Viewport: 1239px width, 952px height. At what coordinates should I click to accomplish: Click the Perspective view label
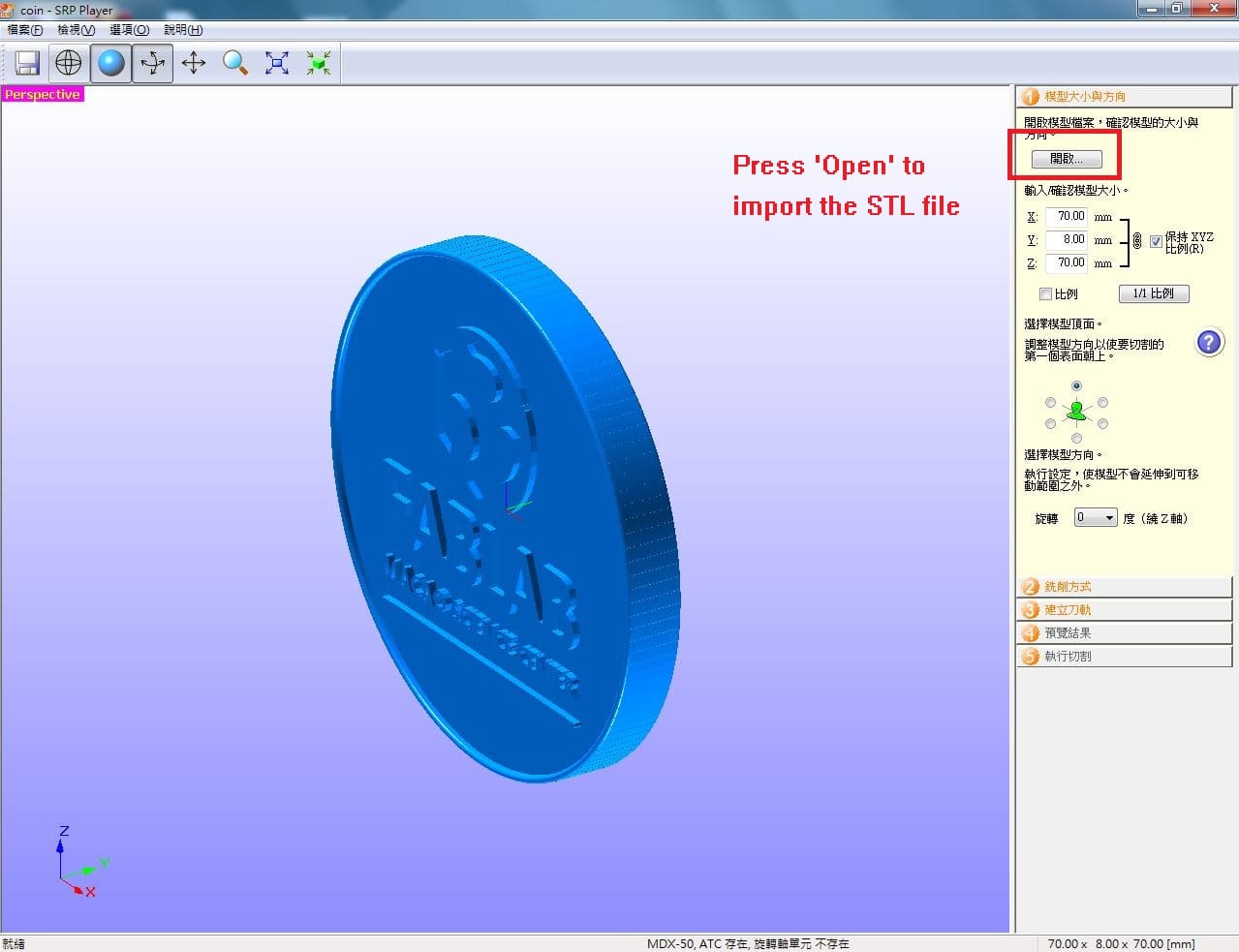43,94
